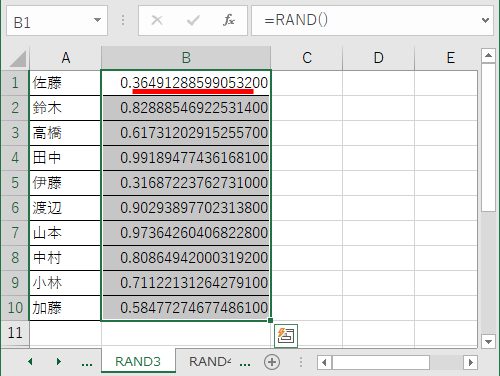Click the Insert Function fx icon

(x=229, y=20)
